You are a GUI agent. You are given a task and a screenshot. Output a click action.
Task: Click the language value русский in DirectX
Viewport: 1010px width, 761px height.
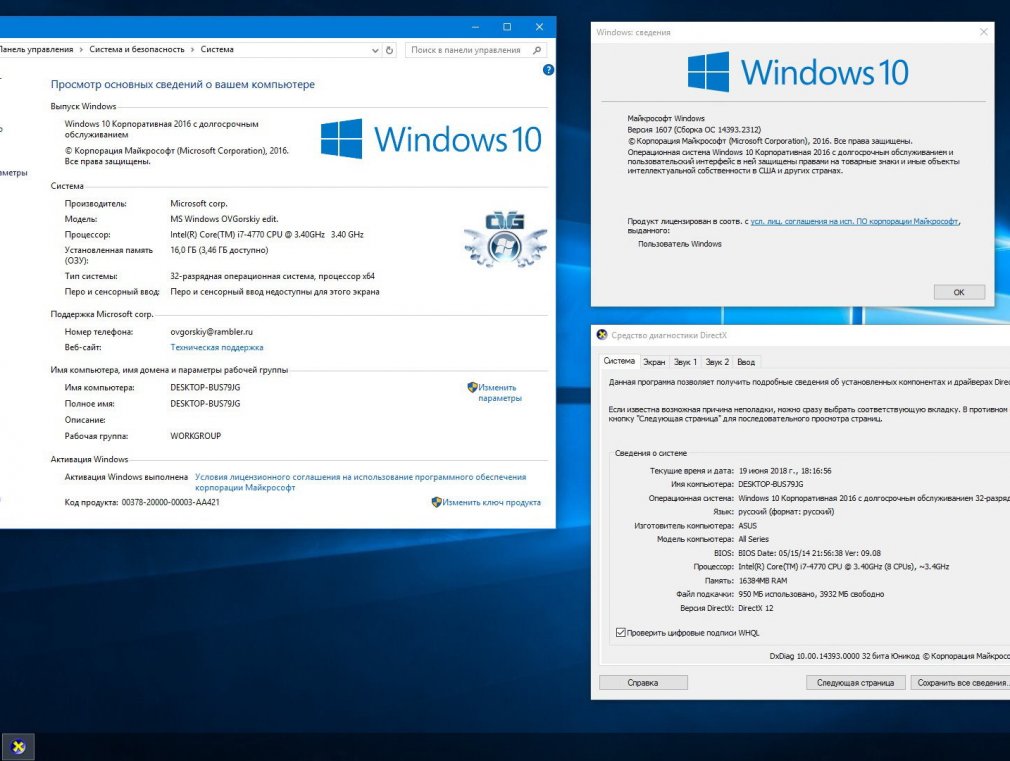pyautogui.click(x=786, y=512)
